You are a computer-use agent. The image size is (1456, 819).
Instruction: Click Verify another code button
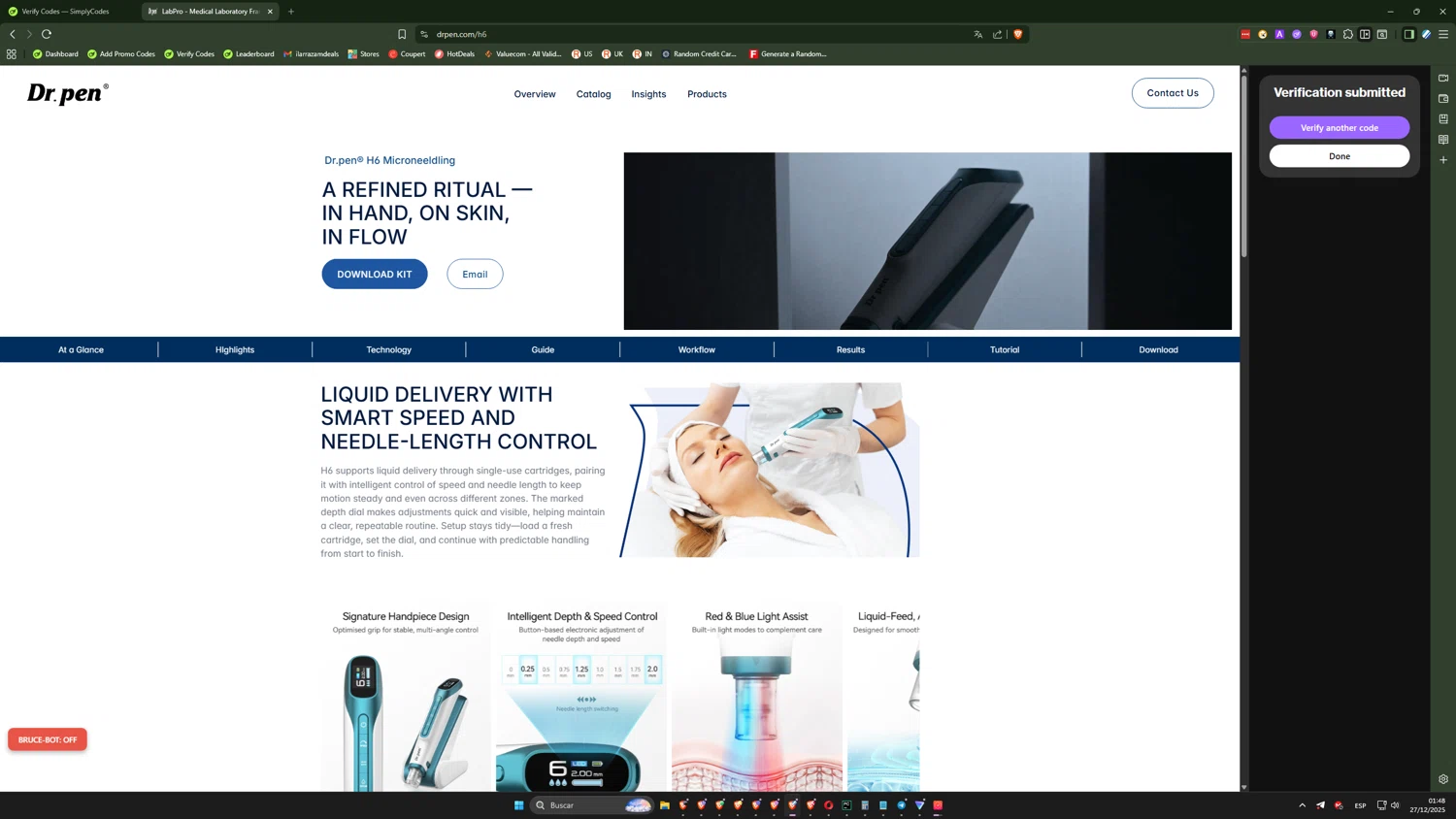pyautogui.click(x=1340, y=128)
